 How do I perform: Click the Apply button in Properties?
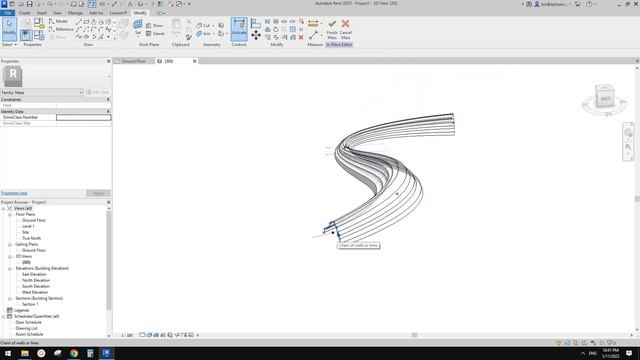click(98, 193)
